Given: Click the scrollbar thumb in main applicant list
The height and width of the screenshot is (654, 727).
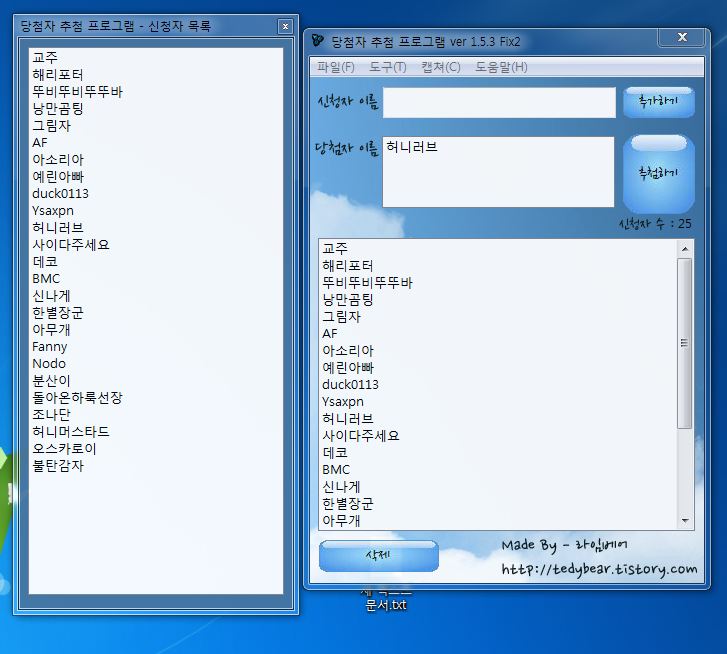Looking at the screenshot, I should click(685, 343).
